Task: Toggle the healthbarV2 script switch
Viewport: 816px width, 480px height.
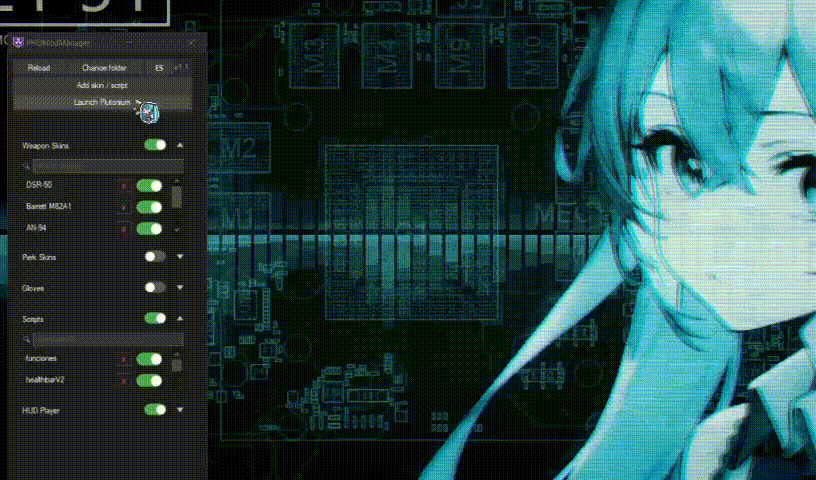Action: (x=149, y=381)
